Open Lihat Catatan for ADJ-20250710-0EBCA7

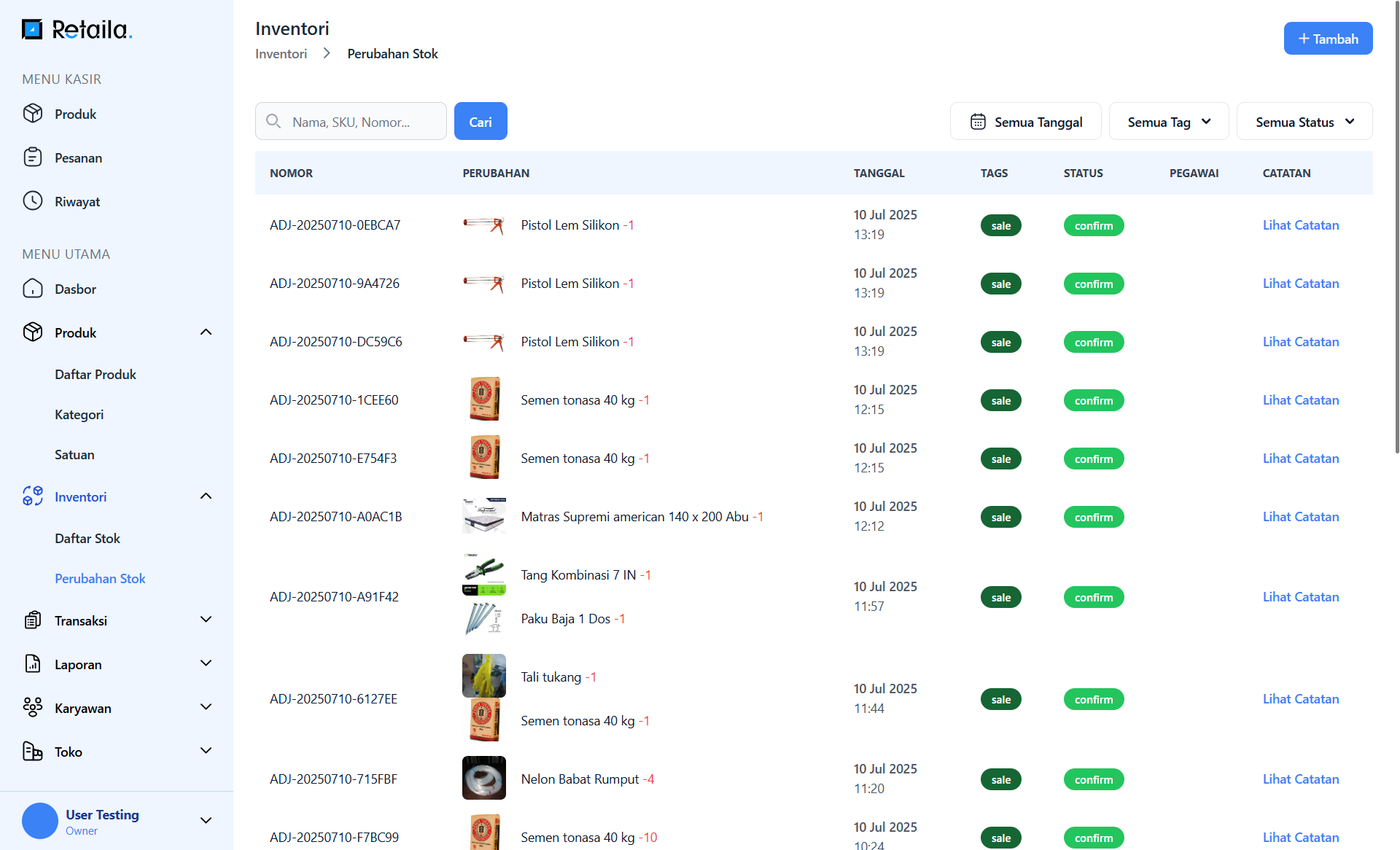[1300, 225]
